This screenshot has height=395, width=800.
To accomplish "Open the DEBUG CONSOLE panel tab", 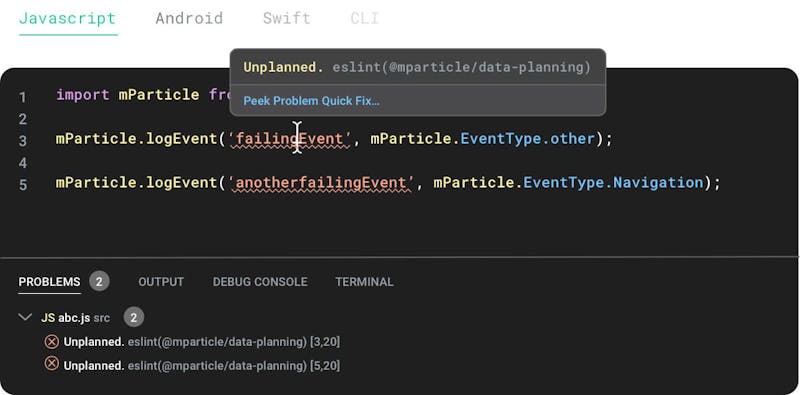I will pyautogui.click(x=260, y=282).
